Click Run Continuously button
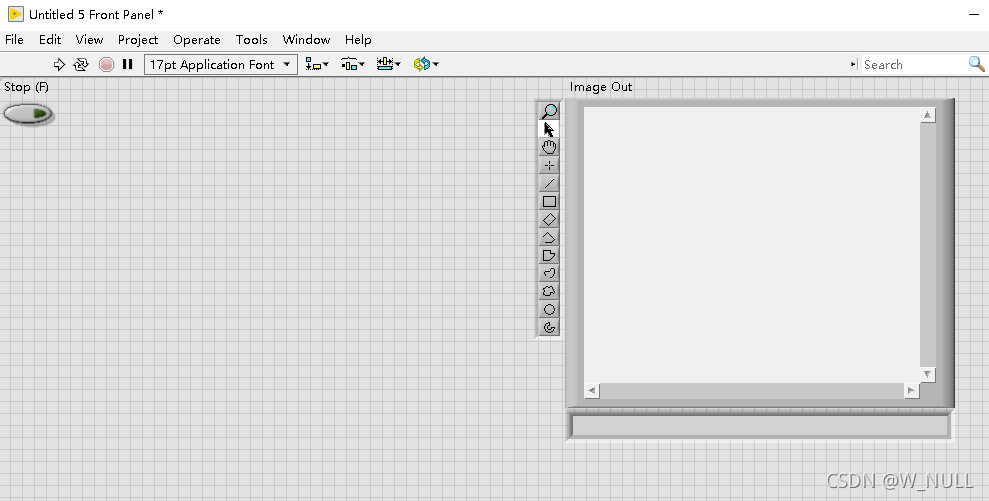Viewport: 989px width, 501px height. pyautogui.click(x=81, y=64)
